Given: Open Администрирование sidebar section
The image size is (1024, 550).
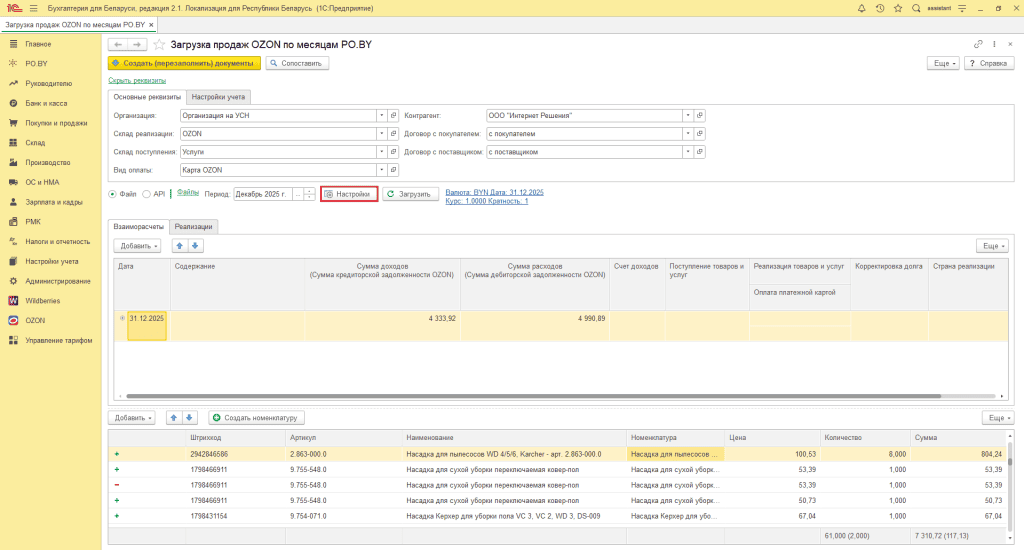Looking at the screenshot, I should (x=57, y=282).
